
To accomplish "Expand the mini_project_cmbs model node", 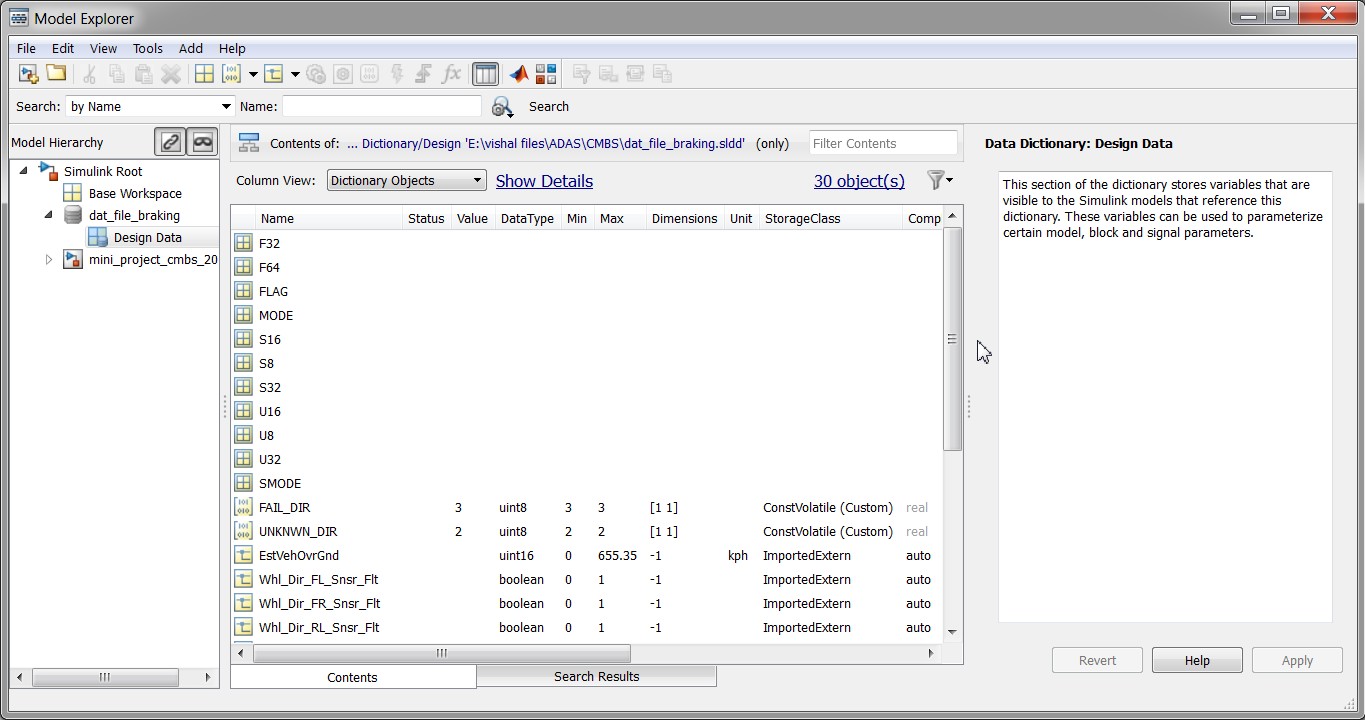I will [x=48, y=259].
